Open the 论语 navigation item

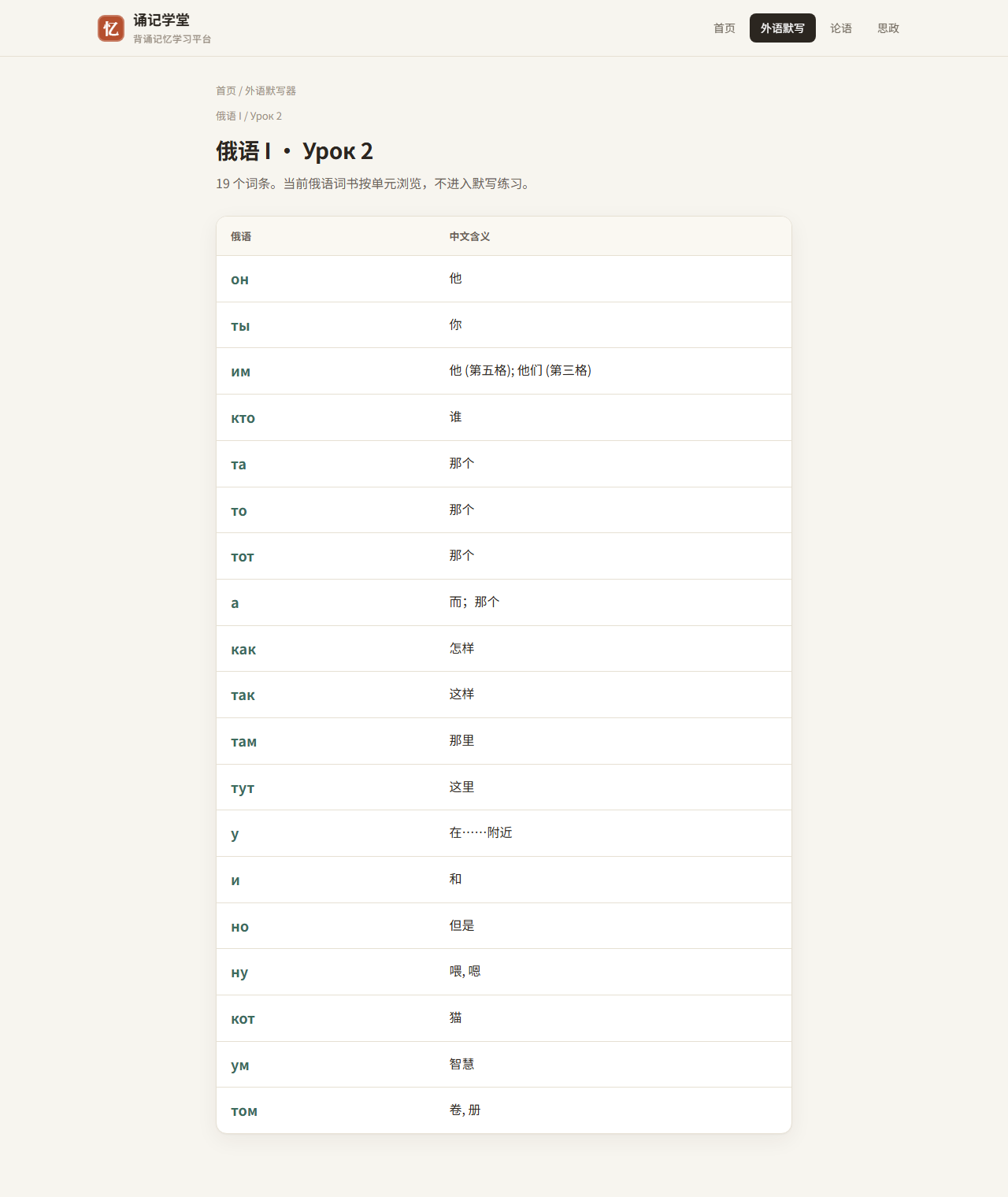pyautogui.click(x=841, y=28)
